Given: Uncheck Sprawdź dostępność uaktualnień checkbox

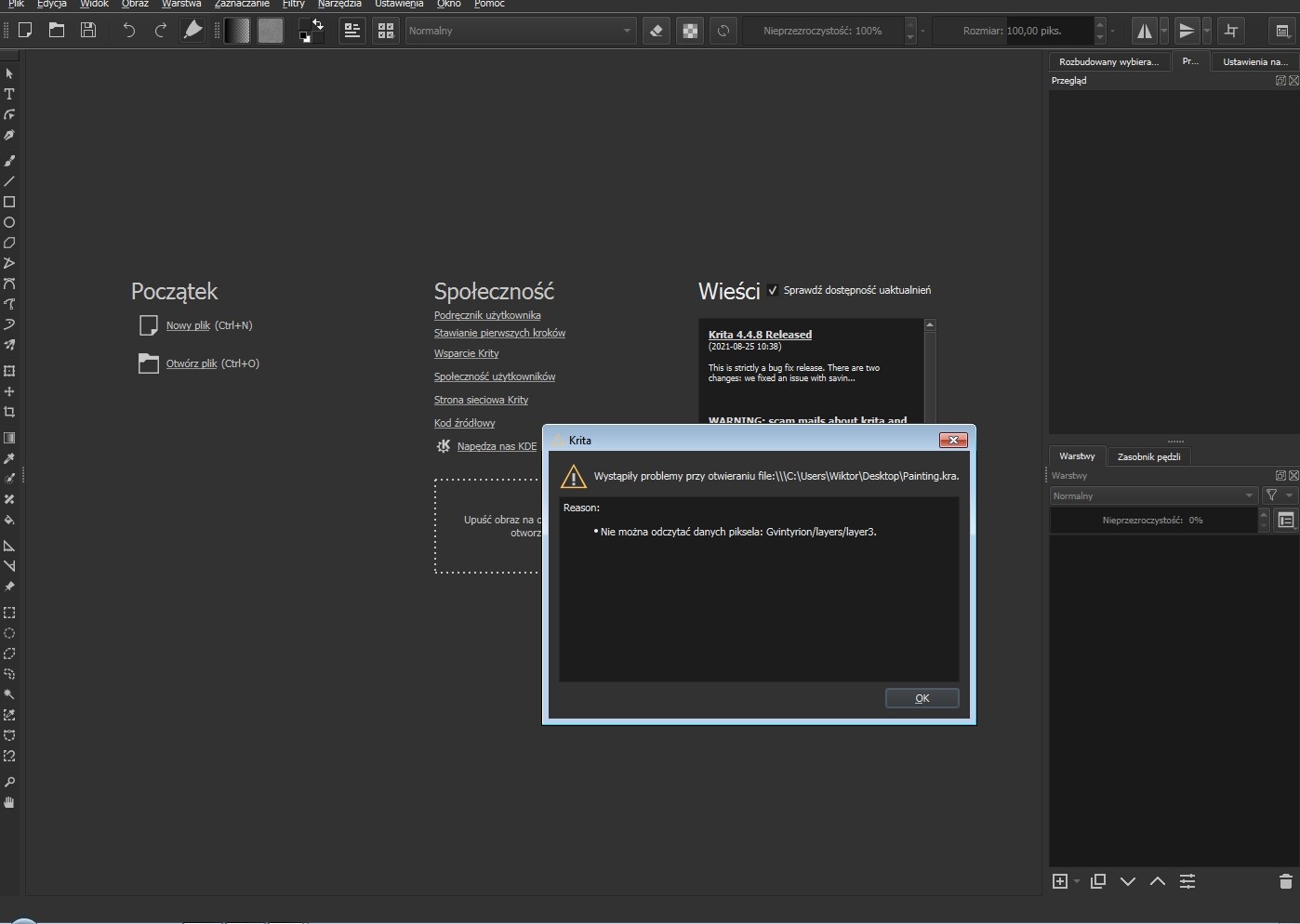Looking at the screenshot, I should pyautogui.click(x=772, y=291).
